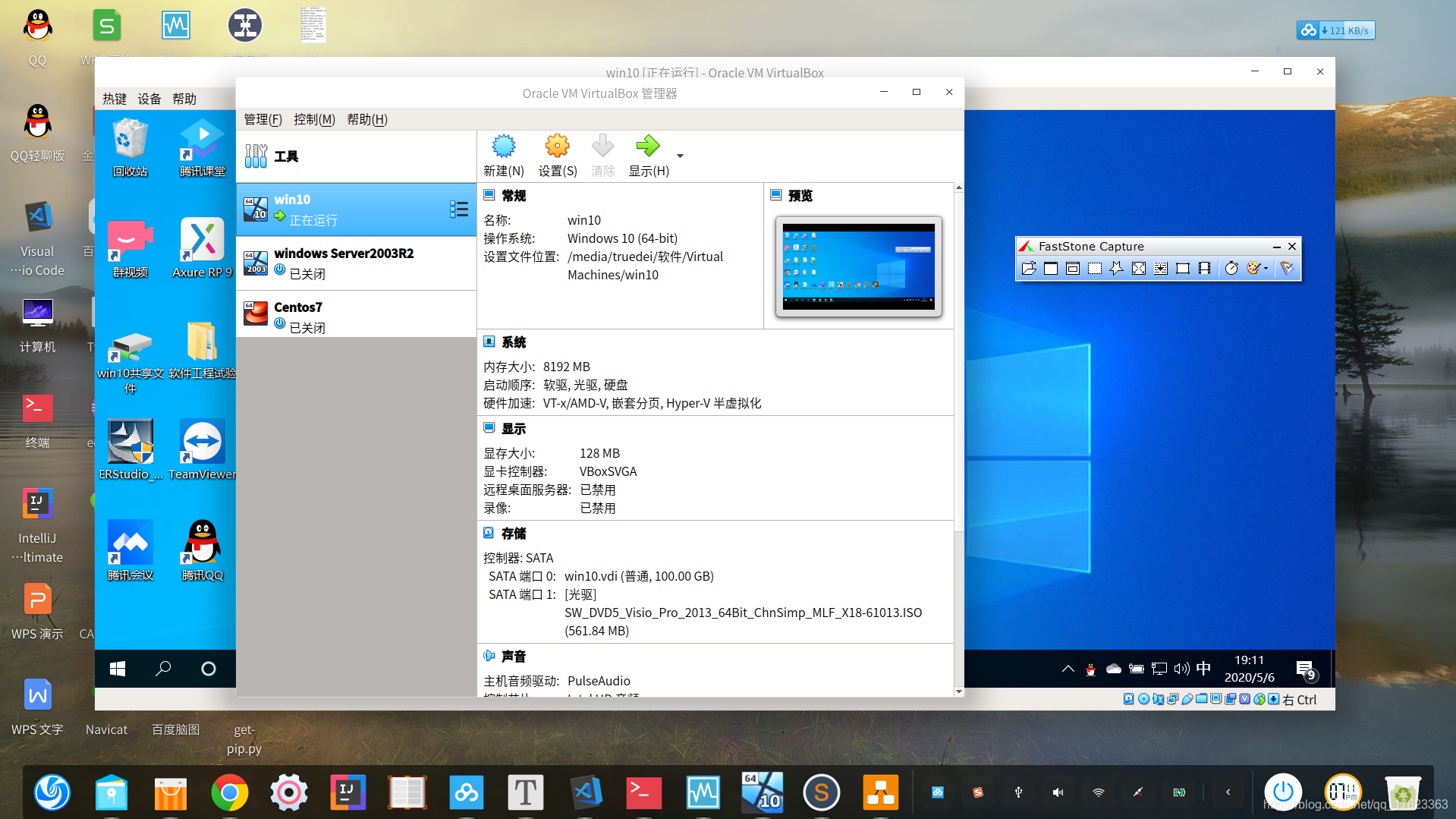Image resolution: width=1456 pixels, height=819 pixels.
Task: Click the Cortana circle in VM taskbar
Action: (x=209, y=669)
